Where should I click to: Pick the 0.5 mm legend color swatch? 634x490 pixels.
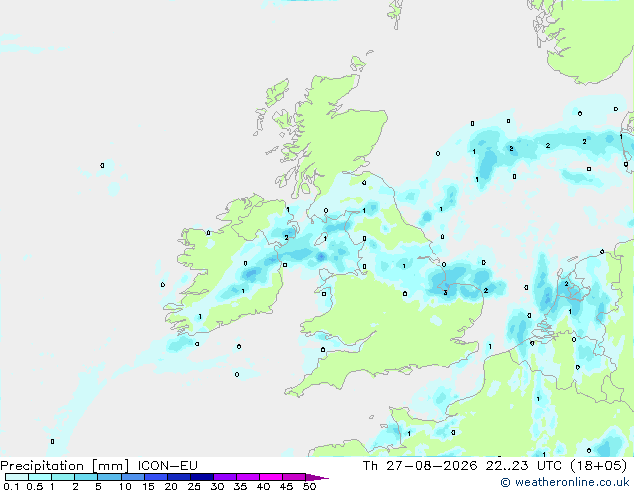tap(40, 477)
